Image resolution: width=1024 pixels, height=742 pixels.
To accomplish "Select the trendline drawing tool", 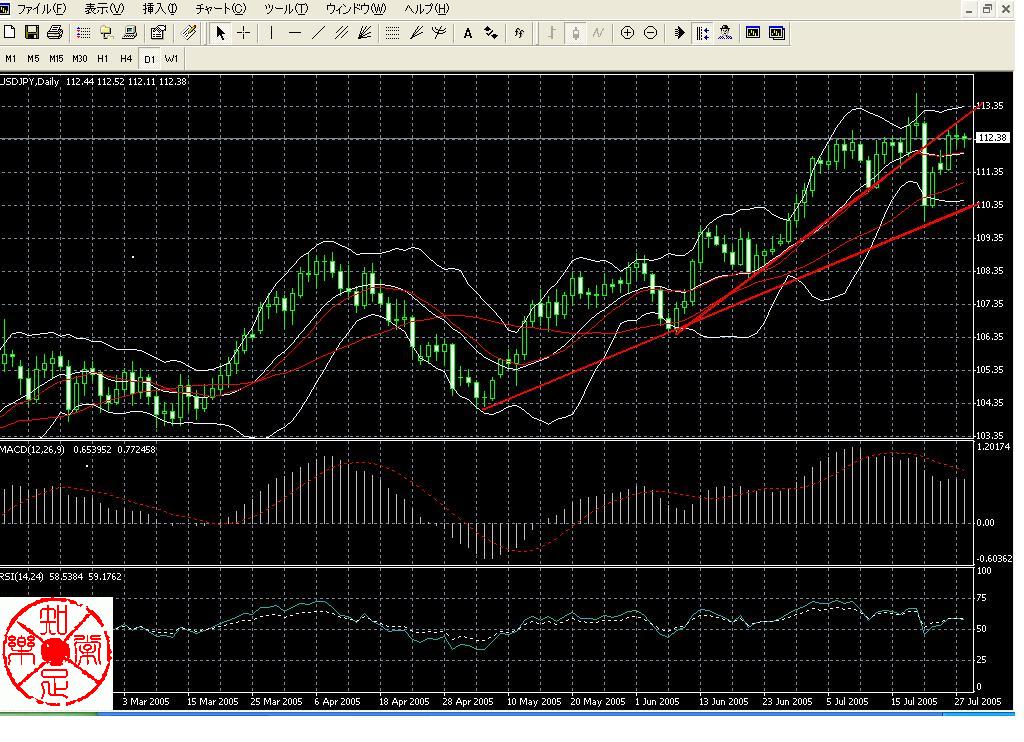I will pyautogui.click(x=316, y=33).
